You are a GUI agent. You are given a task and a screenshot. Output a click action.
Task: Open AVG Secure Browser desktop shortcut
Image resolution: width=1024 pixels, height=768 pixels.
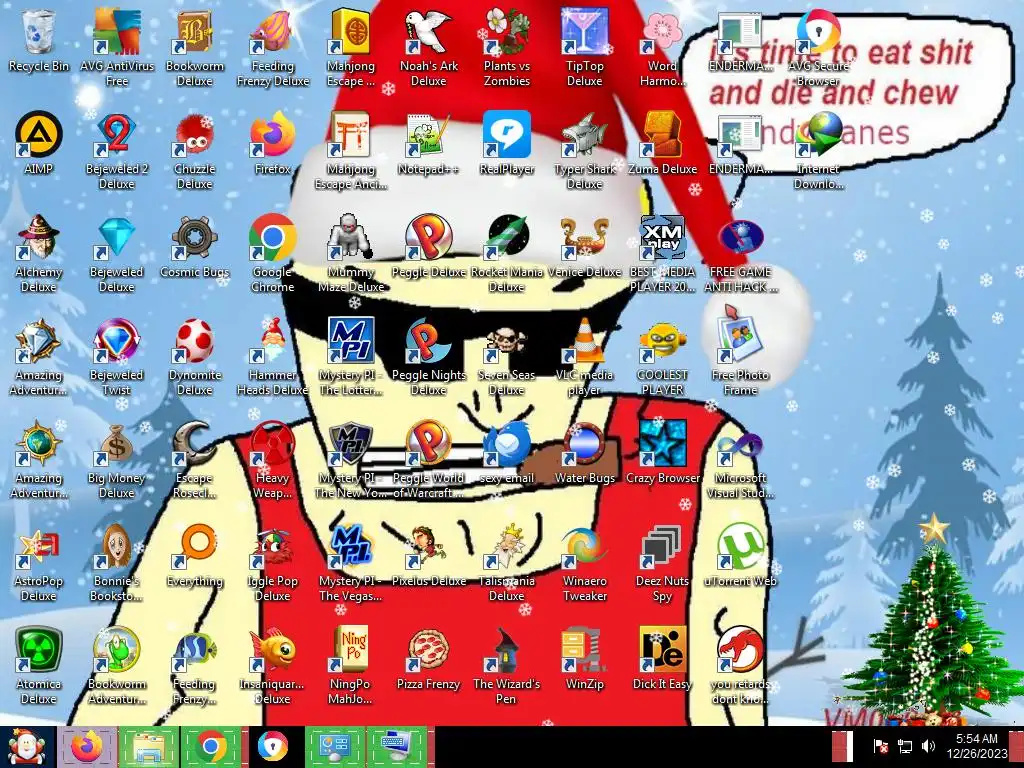818,48
